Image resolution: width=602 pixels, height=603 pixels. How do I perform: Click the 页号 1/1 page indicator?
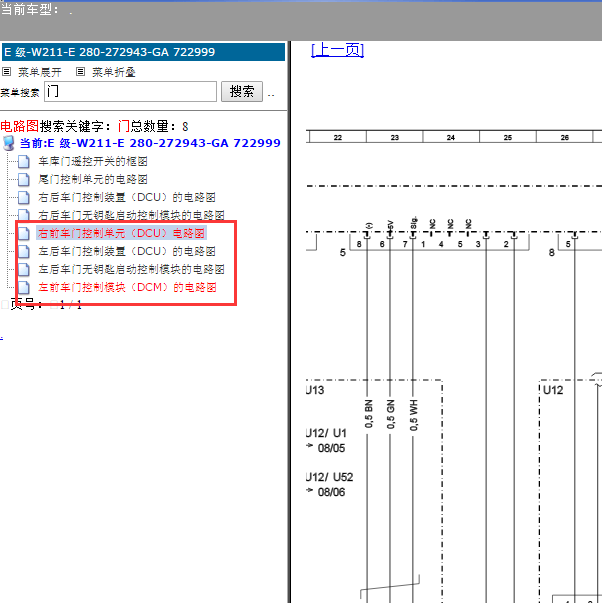46,305
